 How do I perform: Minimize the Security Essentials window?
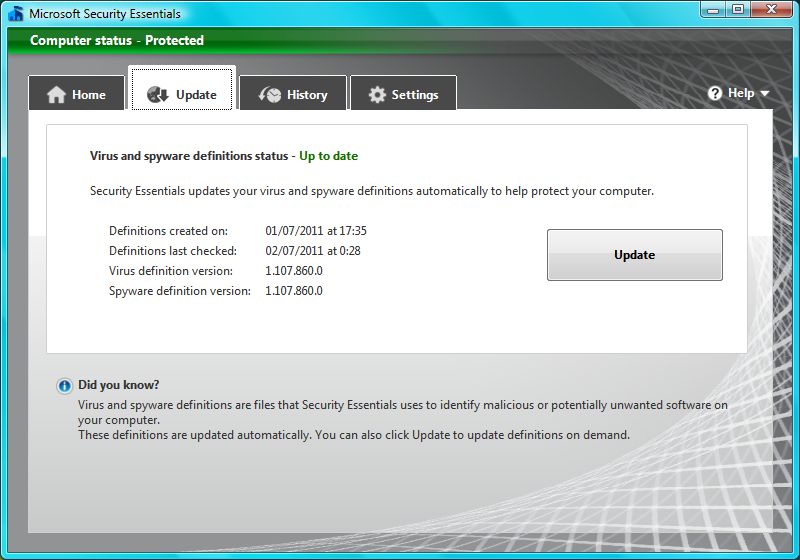(713, 10)
